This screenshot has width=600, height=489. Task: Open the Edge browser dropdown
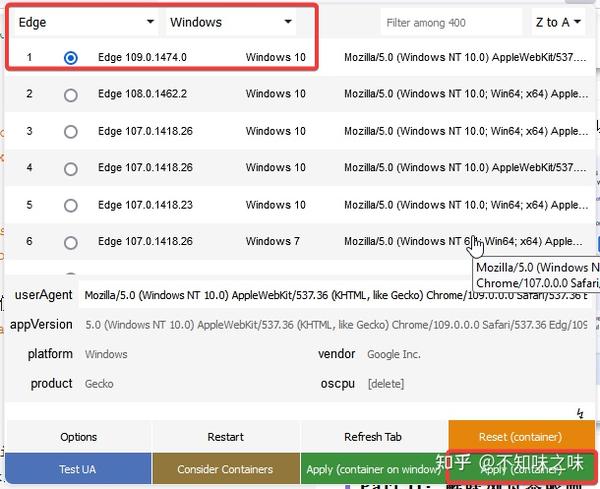click(x=86, y=22)
